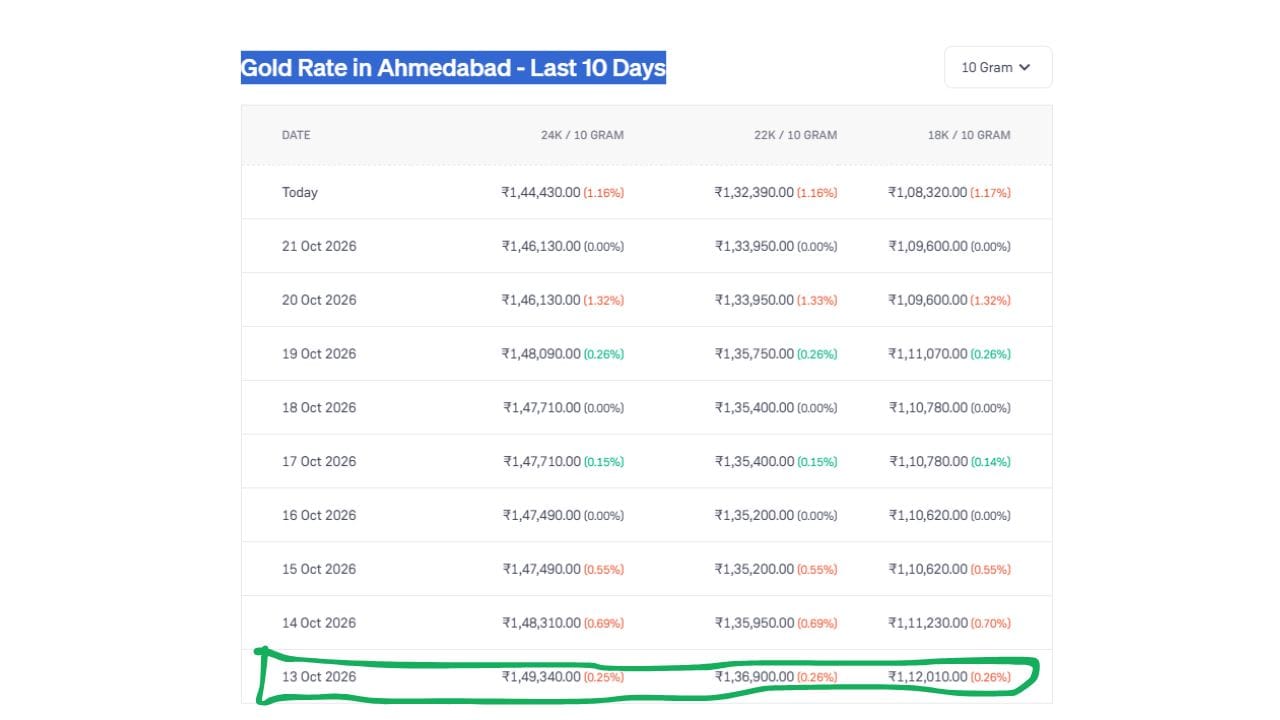The image size is (1280, 720).
Task: Select the Today row date cell
Action: tap(300, 192)
